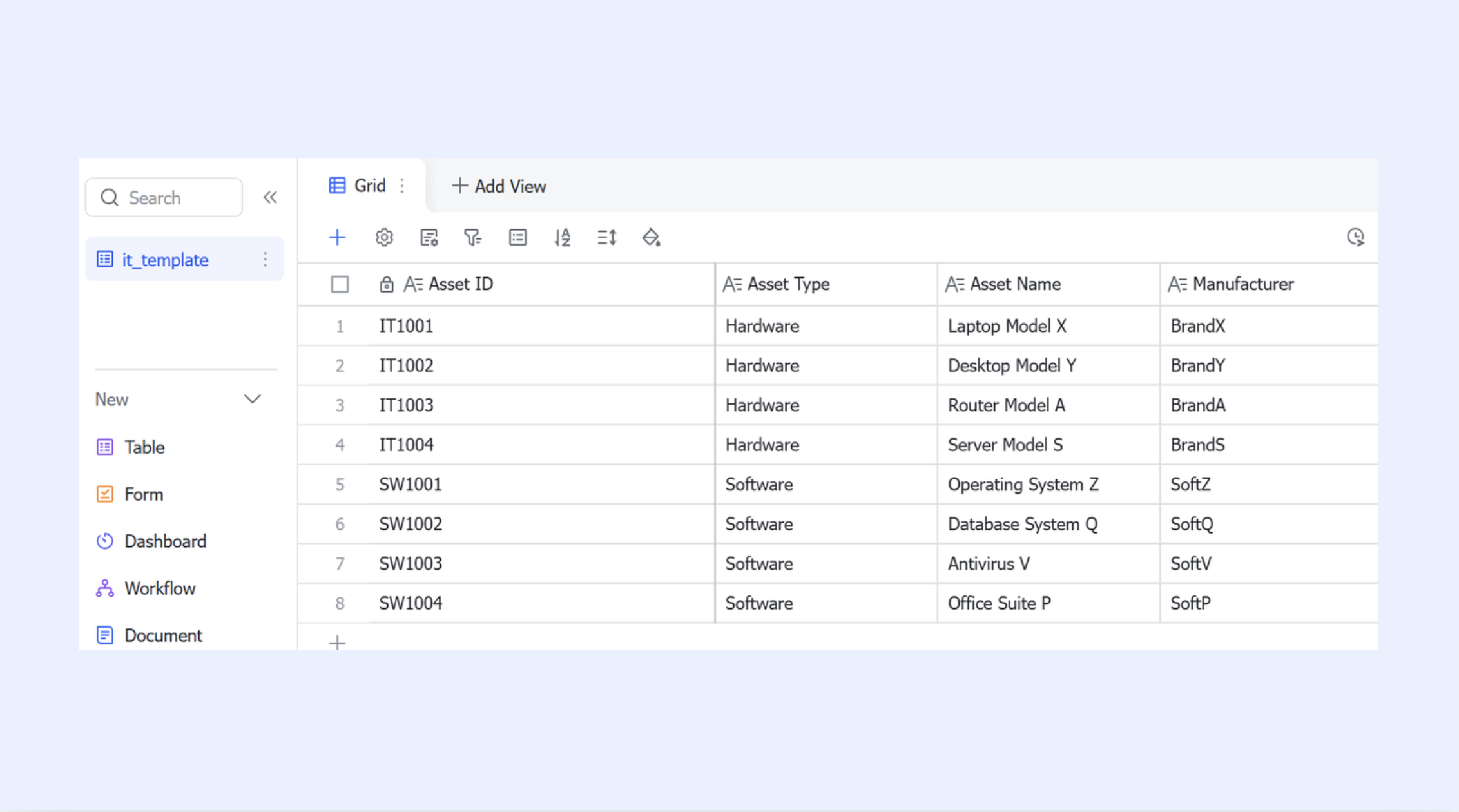This screenshot has width=1459, height=812.
Task: Click the Asset ID column header
Action: (541, 284)
